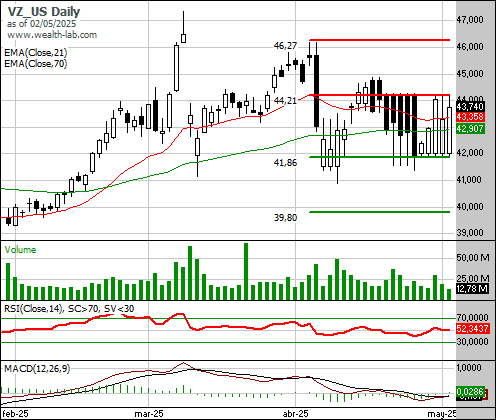
Task: Click the 30,0000 RSI axis label
Action: tap(473, 342)
